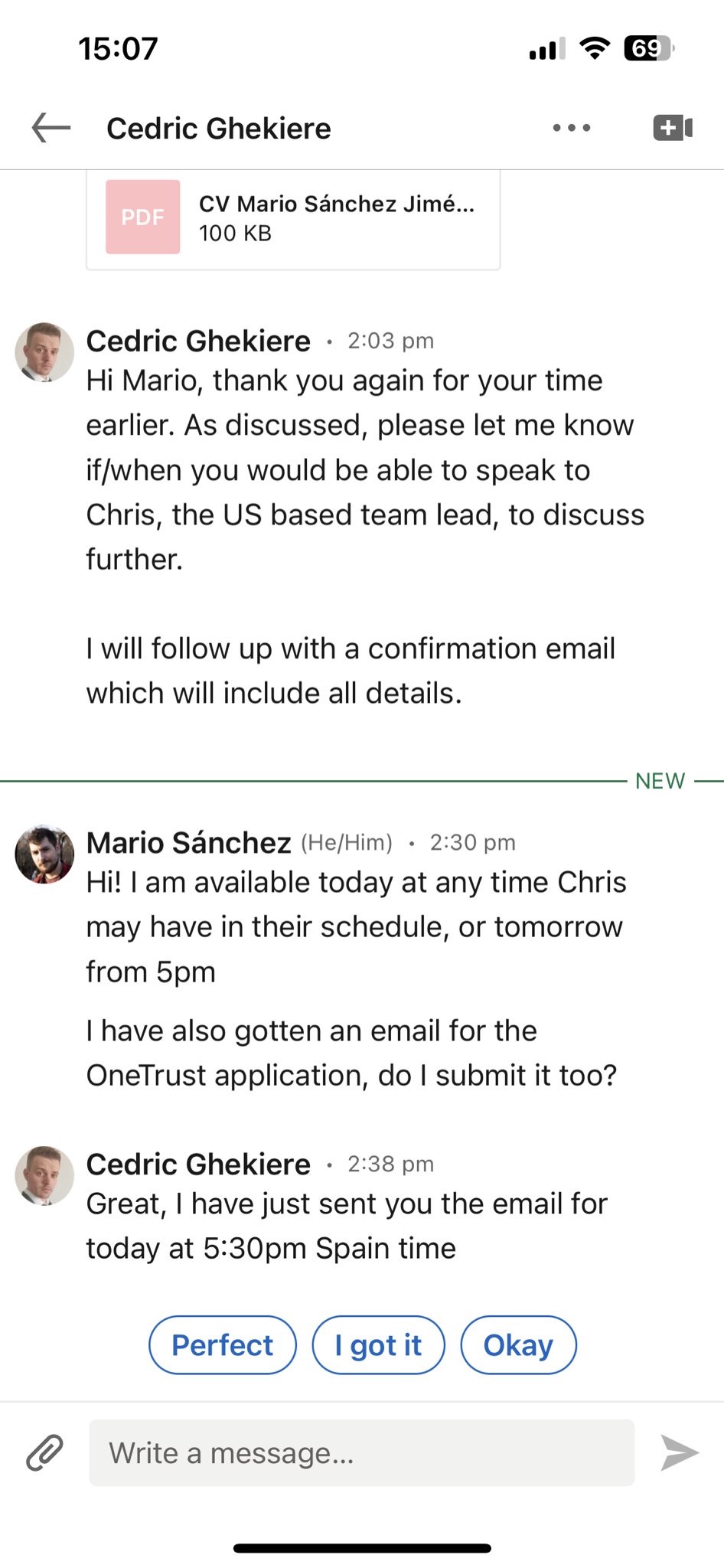Image resolution: width=724 pixels, height=1568 pixels.
Task: Tap the home indicator bar
Action: point(362,1548)
